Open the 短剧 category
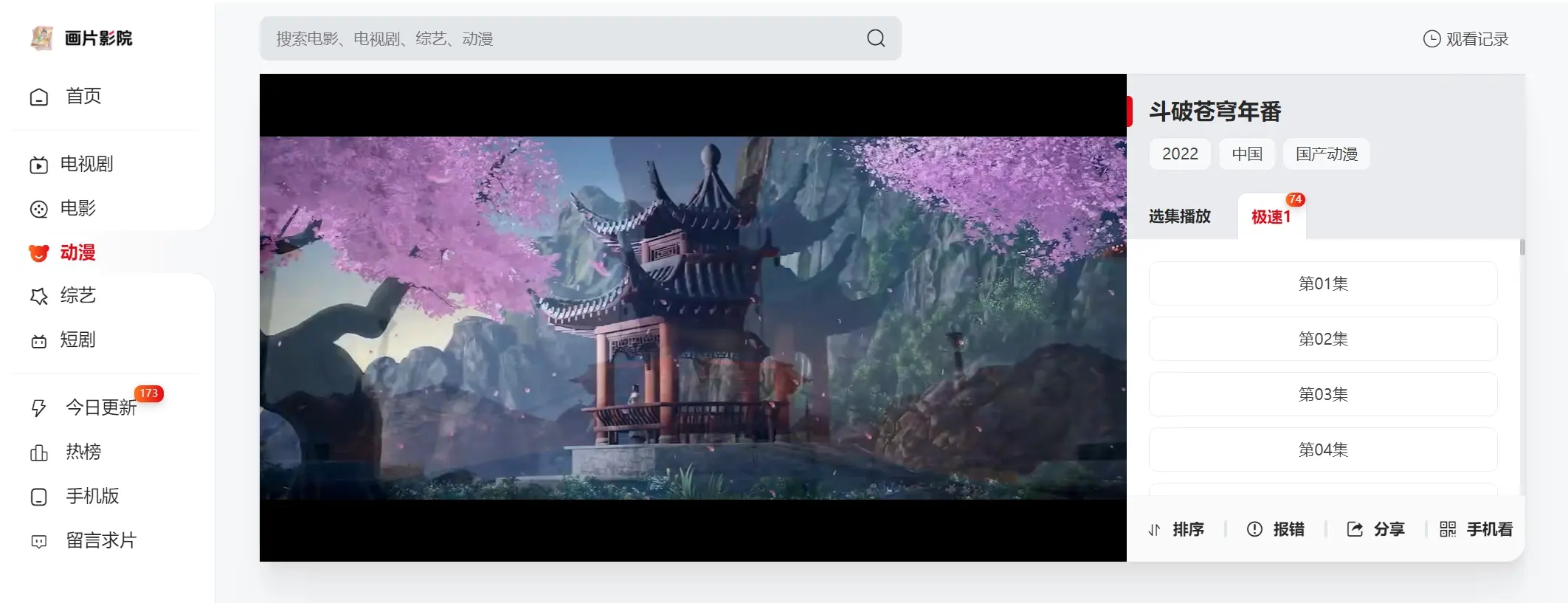 pyautogui.click(x=63, y=340)
